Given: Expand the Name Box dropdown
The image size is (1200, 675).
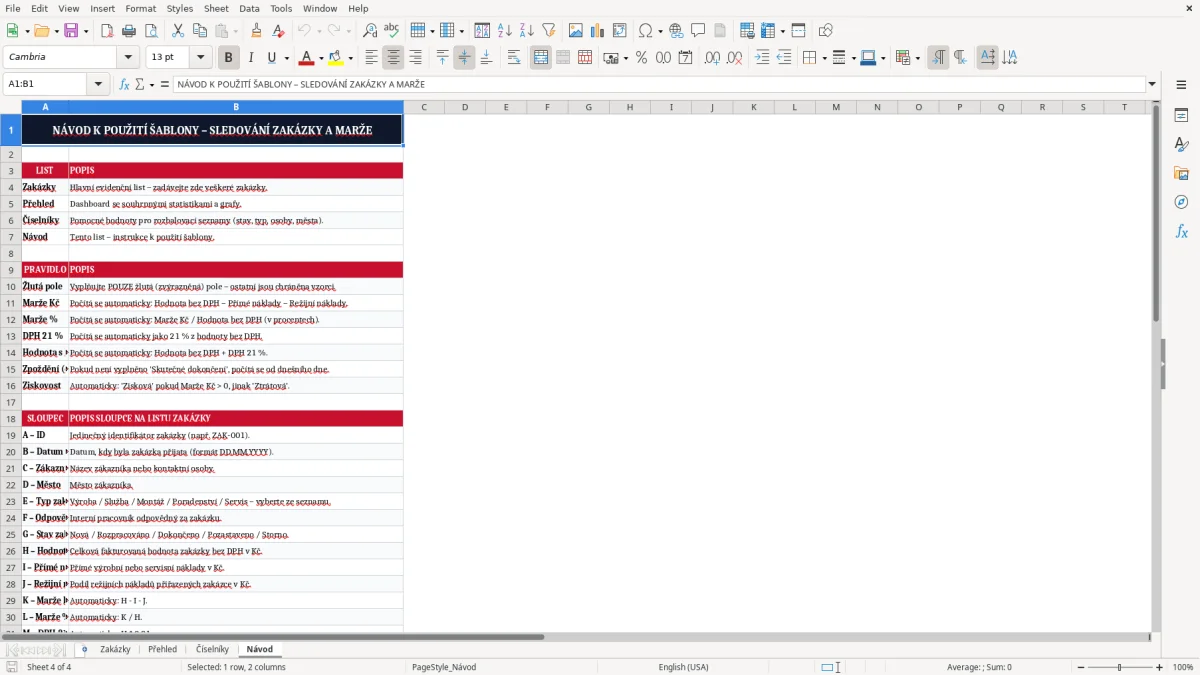Looking at the screenshot, I should coord(98,85).
